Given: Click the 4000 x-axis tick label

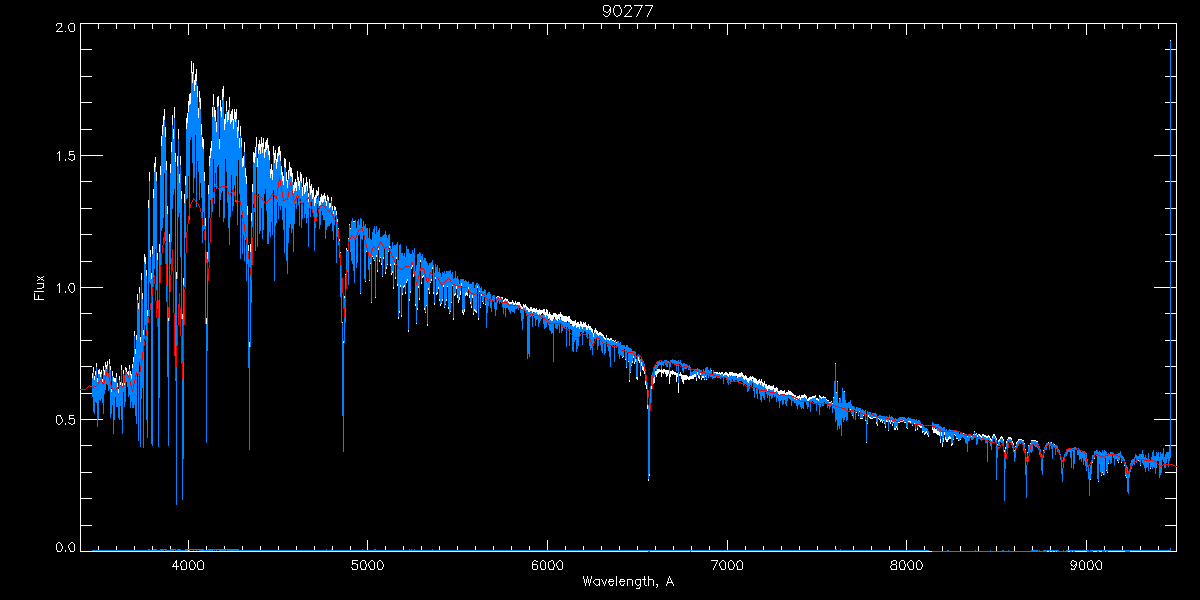Looking at the screenshot, I should [x=187, y=564].
